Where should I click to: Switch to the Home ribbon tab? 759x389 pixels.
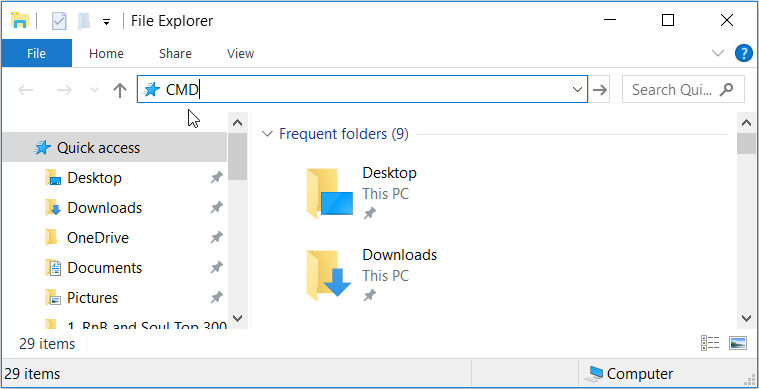[106, 53]
